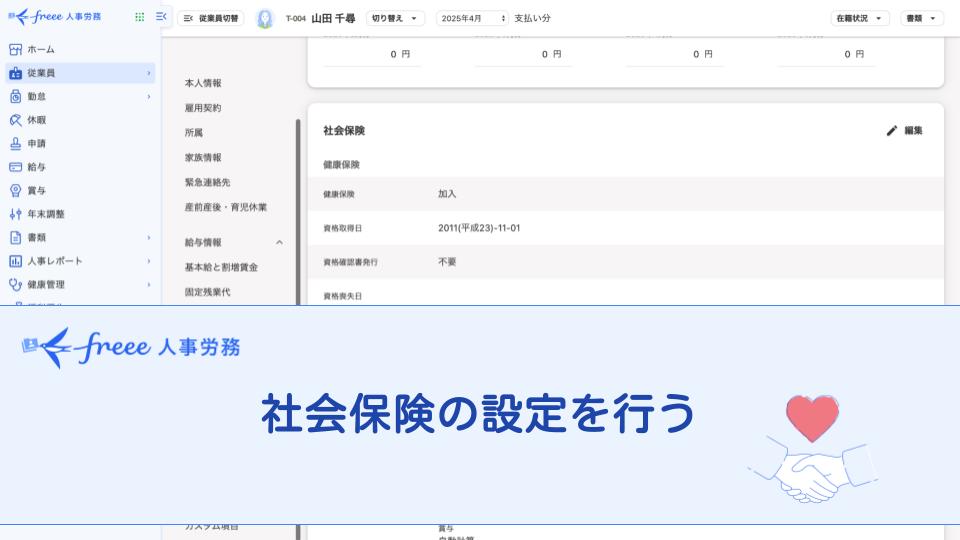Click the 申請 stamp icon

pyautogui.click(x=15, y=143)
